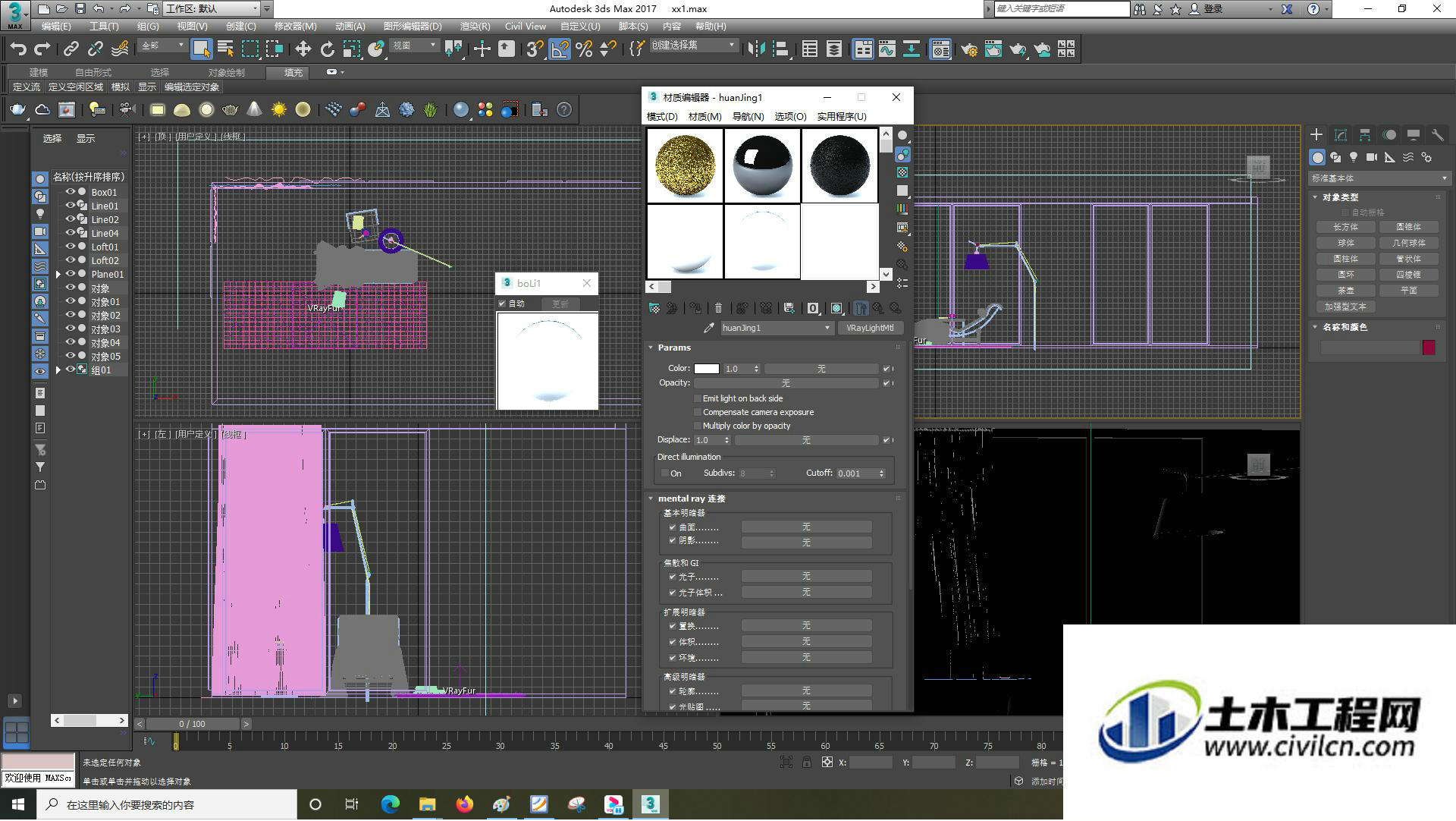Open the 视图 reference coordinate dropdown
1456x821 pixels.
click(x=414, y=46)
